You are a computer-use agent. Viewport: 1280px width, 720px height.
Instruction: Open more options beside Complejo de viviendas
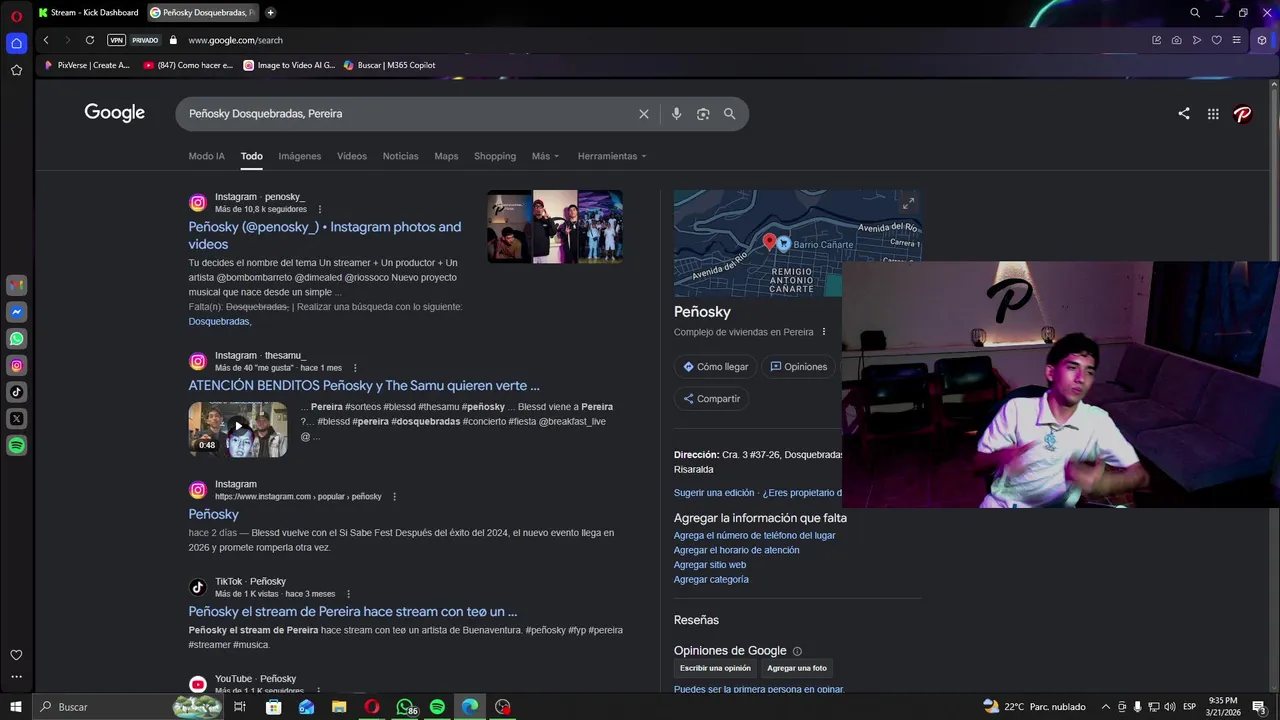[824, 332]
